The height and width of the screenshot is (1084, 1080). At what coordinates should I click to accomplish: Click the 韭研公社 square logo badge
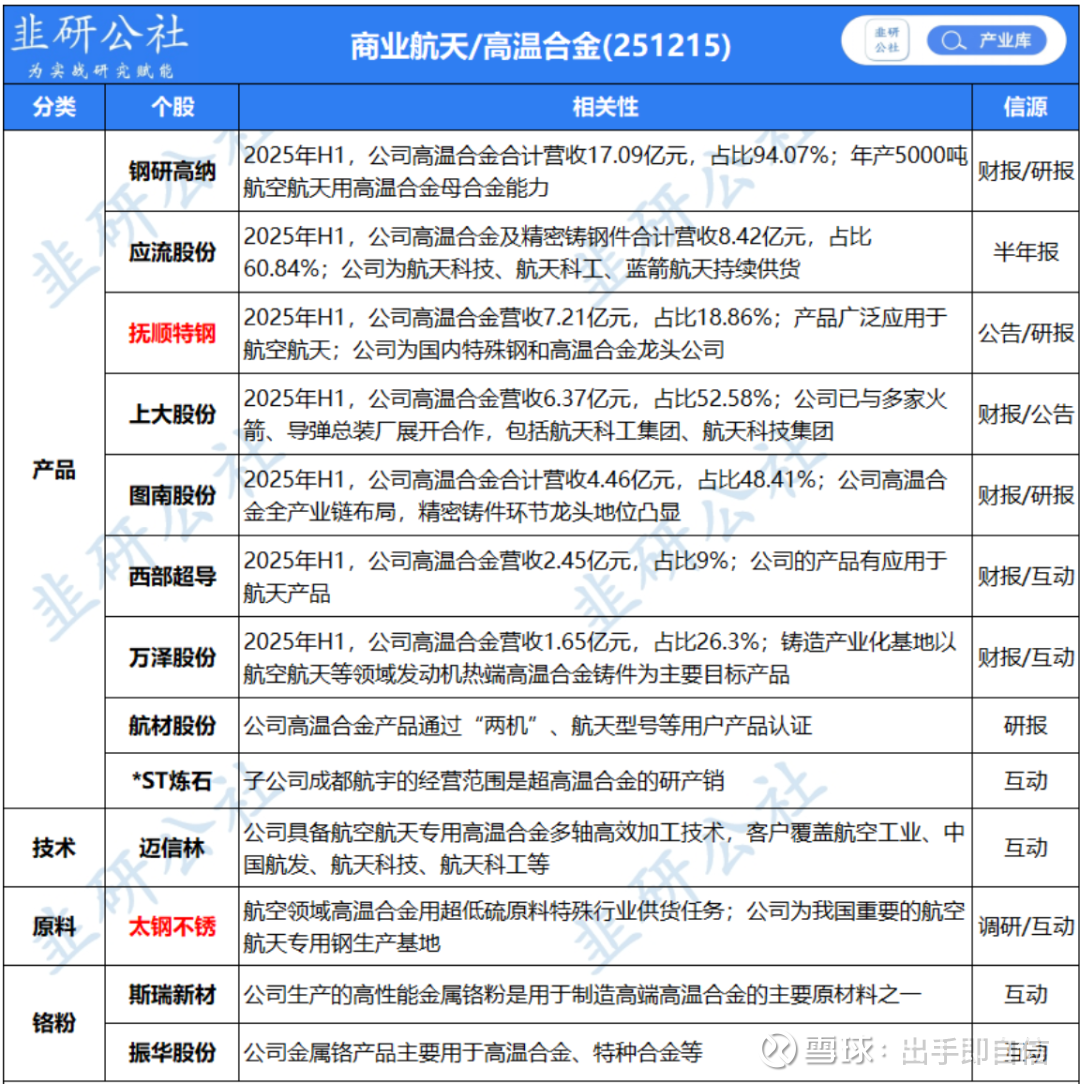pos(887,41)
